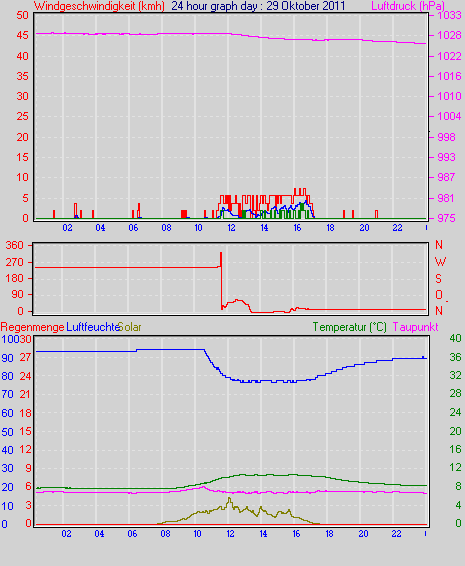This screenshot has height=566, width=465.
Task: Click red rain axis value 27
Action: click(26, 357)
